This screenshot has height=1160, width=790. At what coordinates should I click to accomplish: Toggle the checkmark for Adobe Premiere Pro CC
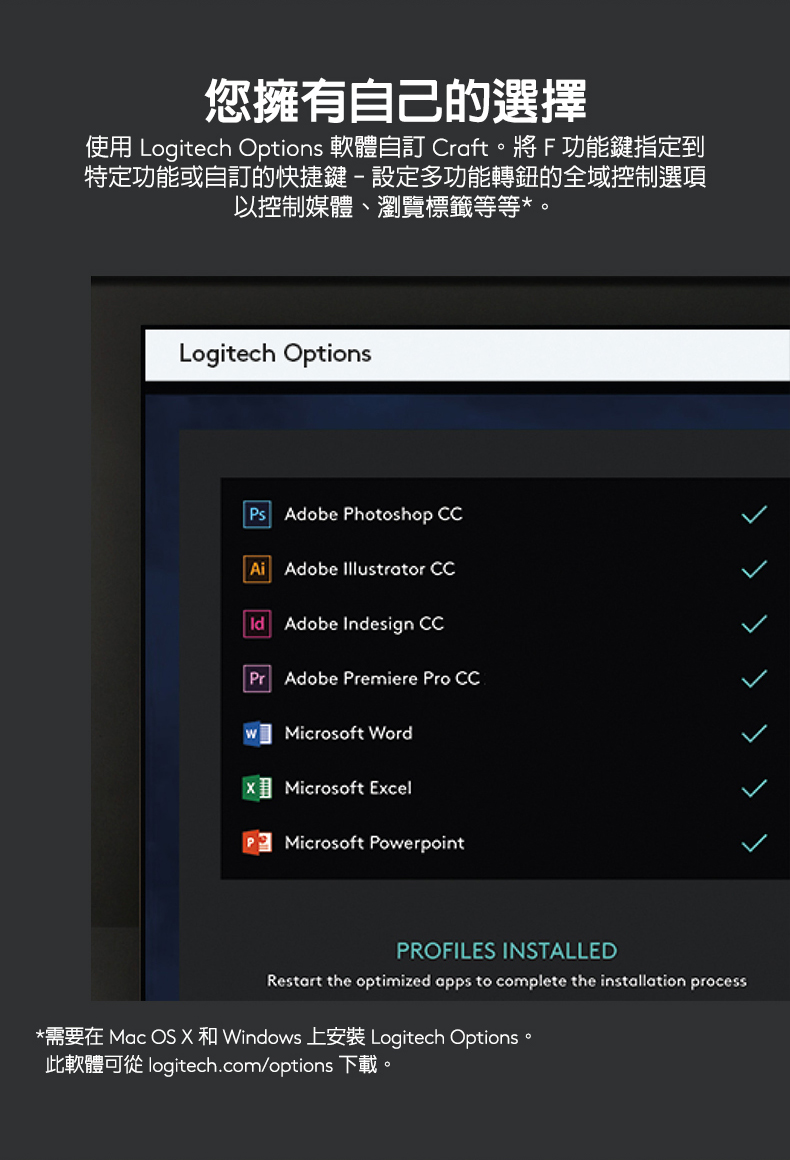[x=754, y=678]
